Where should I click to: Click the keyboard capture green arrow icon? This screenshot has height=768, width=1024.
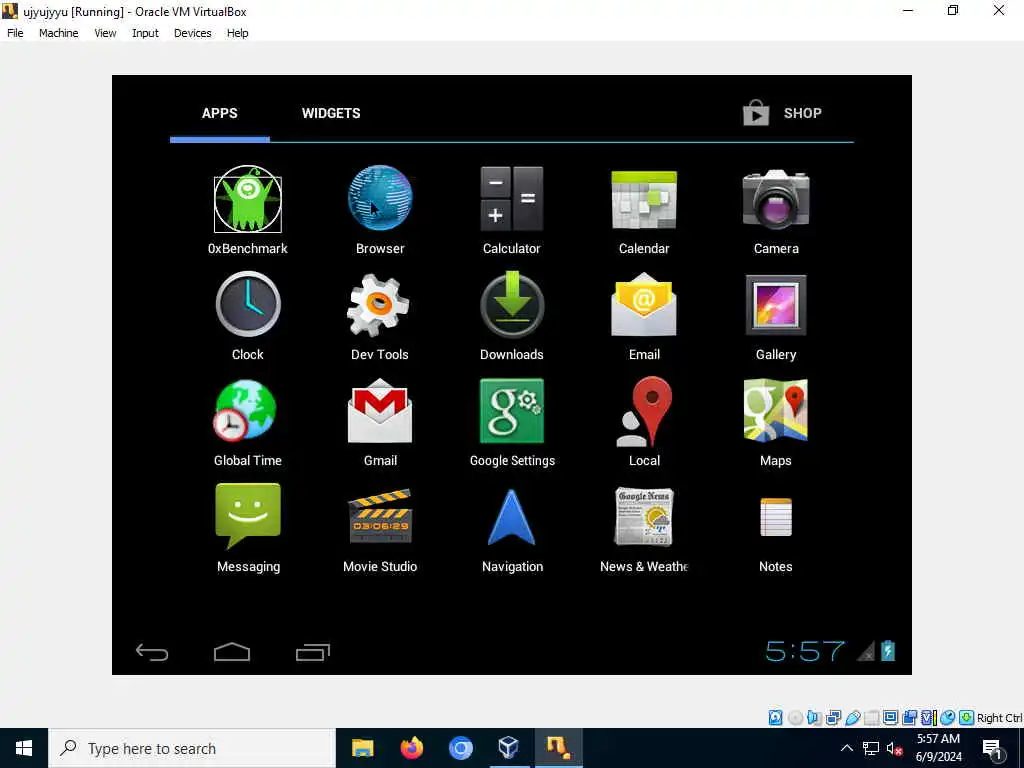click(967, 718)
